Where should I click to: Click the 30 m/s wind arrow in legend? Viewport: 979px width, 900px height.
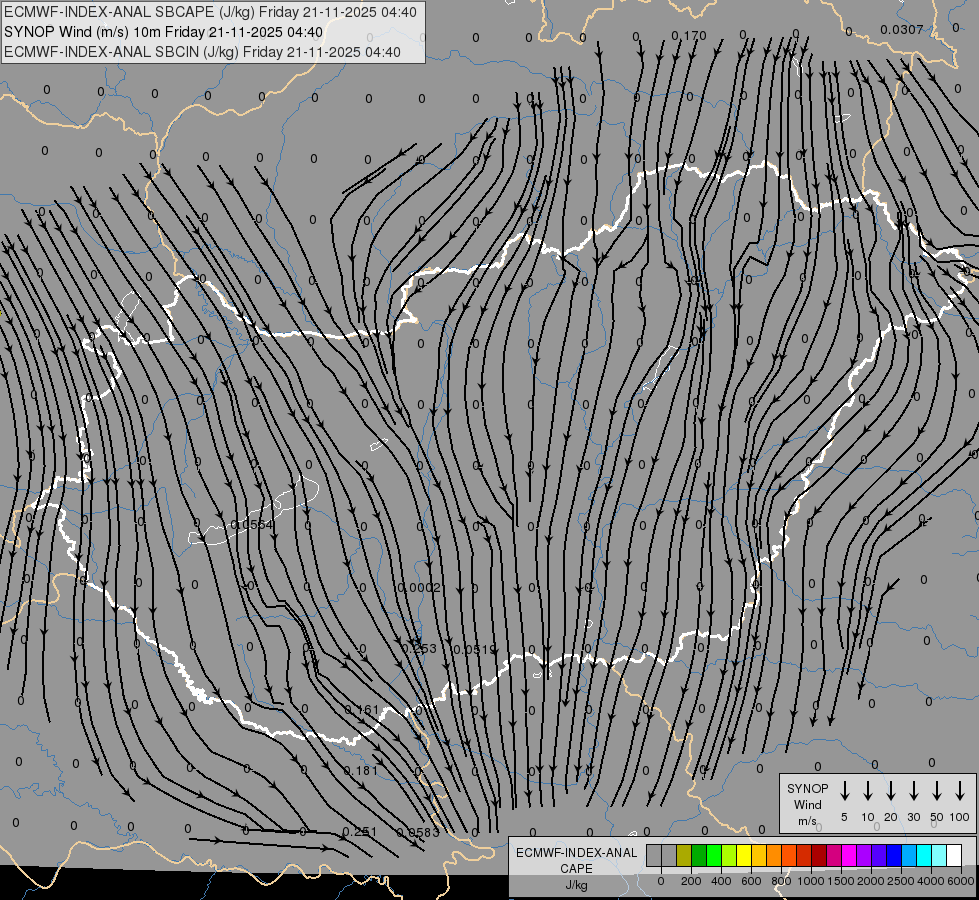tap(913, 791)
